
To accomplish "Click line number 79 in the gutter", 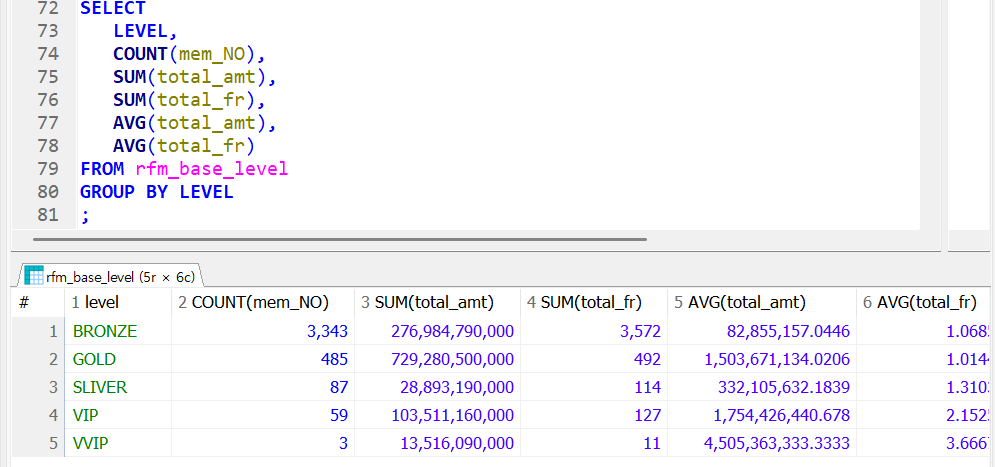I will tap(48, 169).
